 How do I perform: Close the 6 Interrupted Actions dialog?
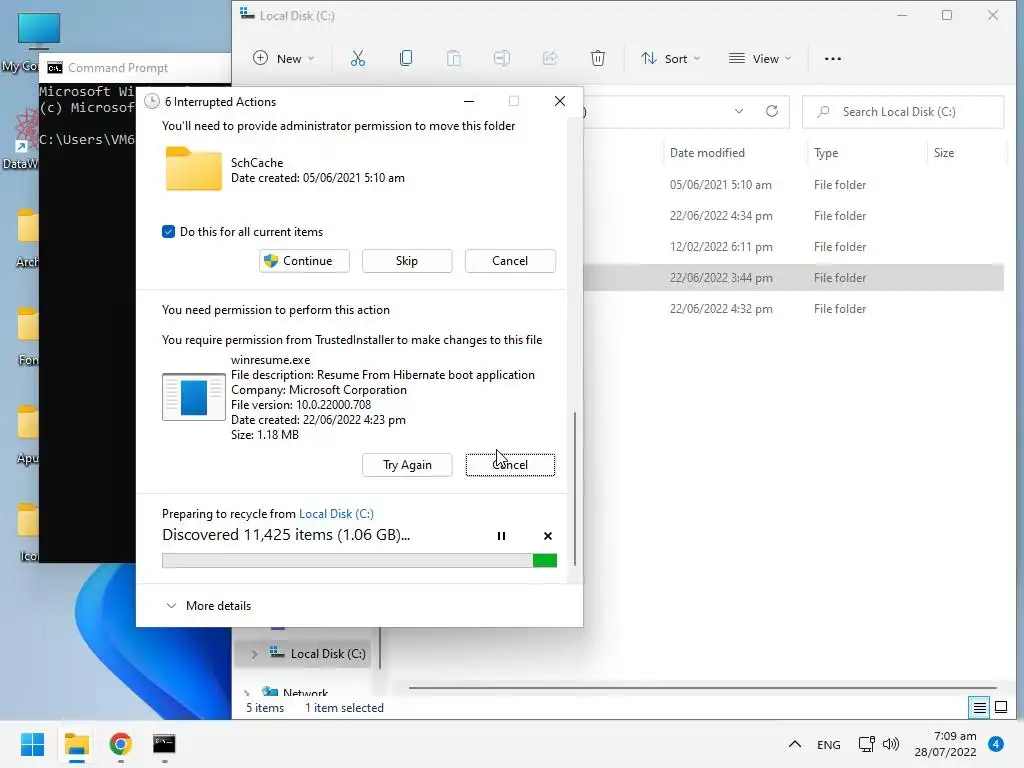(560, 101)
